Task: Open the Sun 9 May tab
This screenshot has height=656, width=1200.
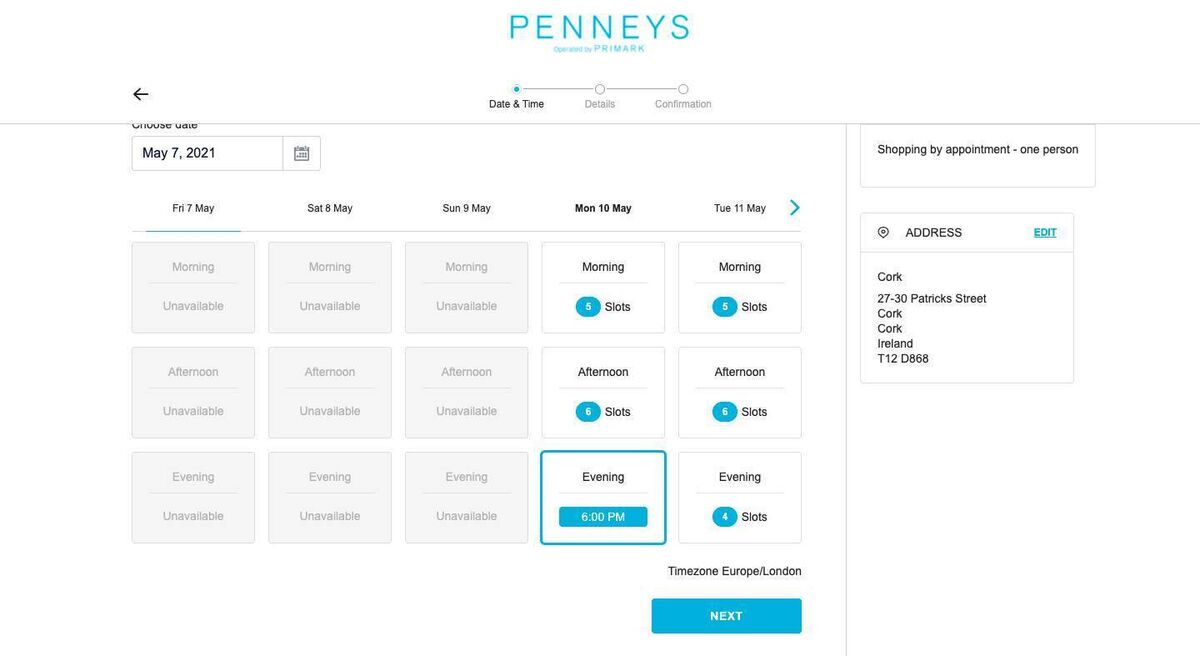Action: click(466, 208)
